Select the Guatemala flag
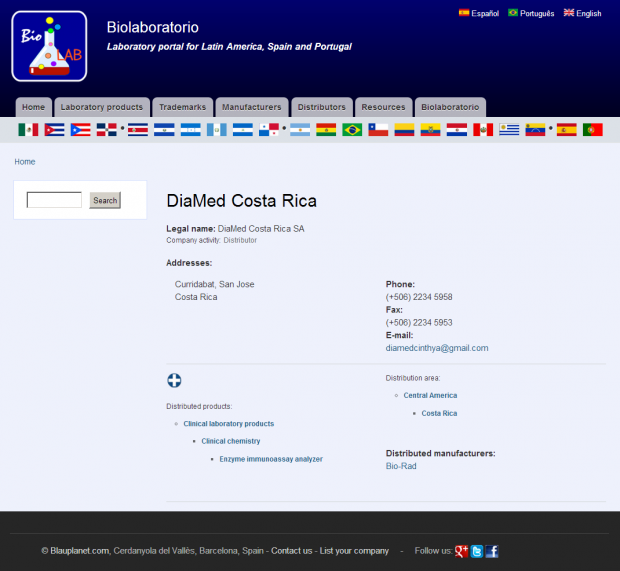This screenshot has height=571, width=620. 217,130
